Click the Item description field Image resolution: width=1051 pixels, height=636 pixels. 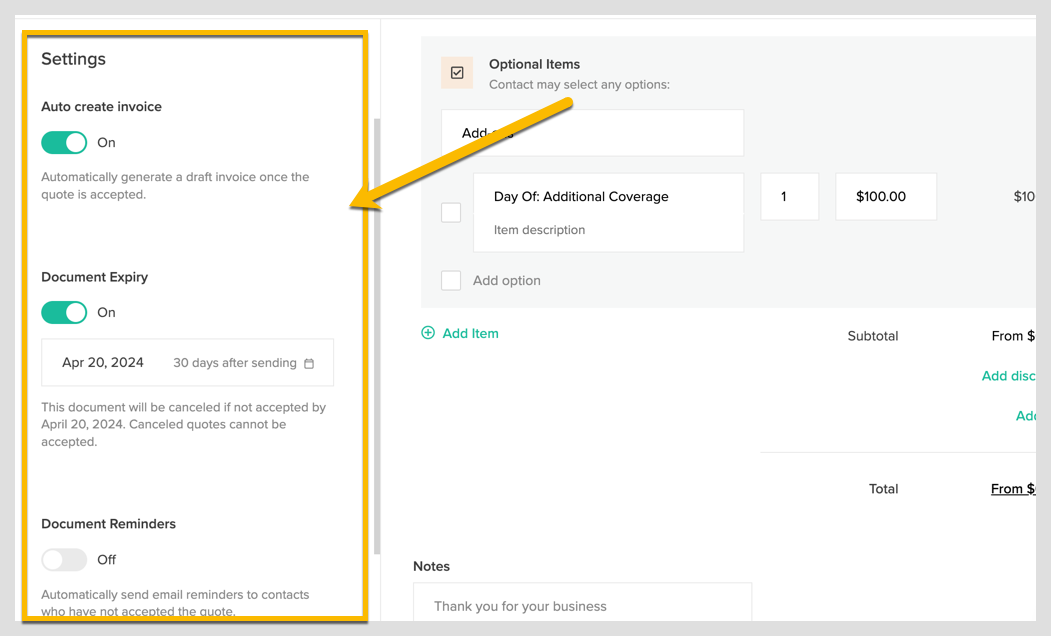pyautogui.click(x=540, y=230)
